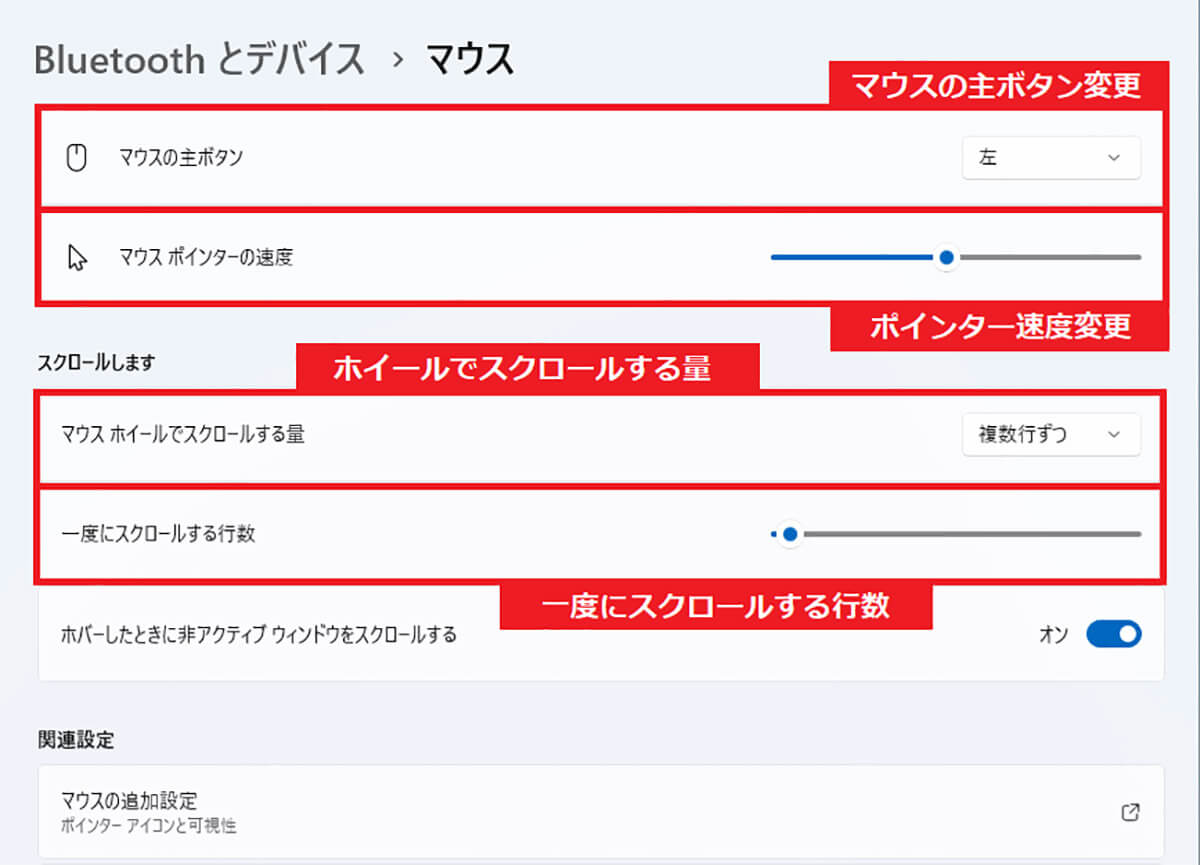Click the マウス ホイールでスクロールする量 row label

(182, 434)
